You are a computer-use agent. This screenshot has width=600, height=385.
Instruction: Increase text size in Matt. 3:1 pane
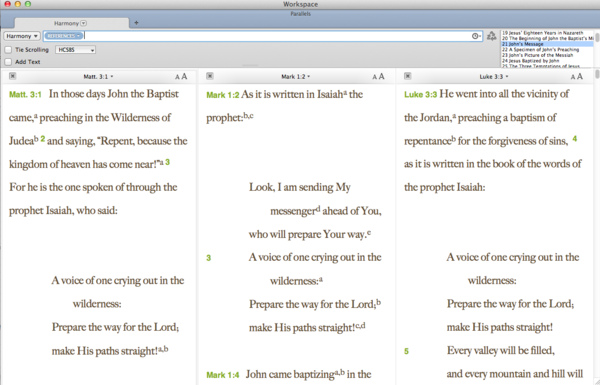click(x=184, y=76)
